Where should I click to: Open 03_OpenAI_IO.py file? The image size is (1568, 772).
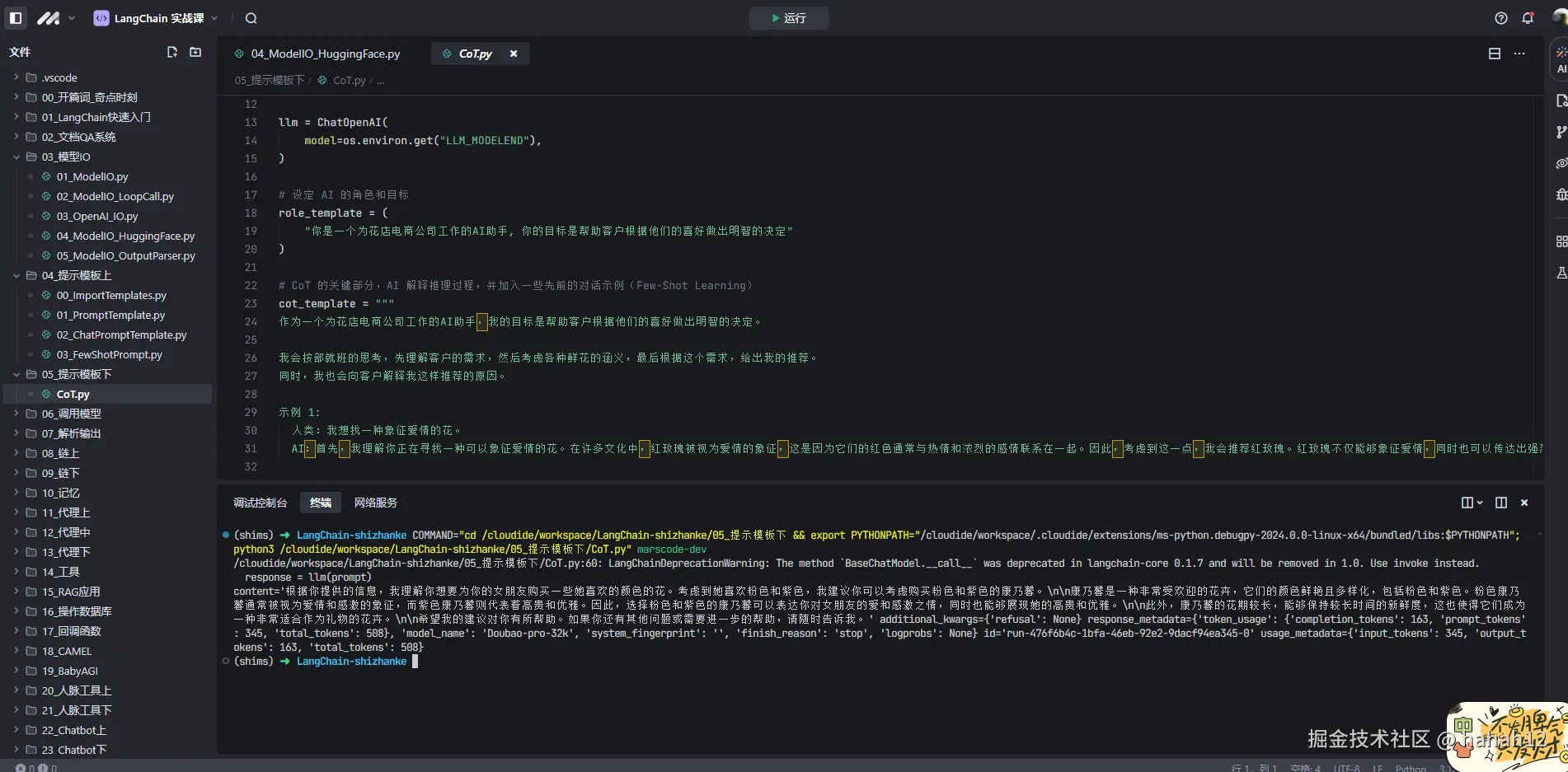(107, 216)
